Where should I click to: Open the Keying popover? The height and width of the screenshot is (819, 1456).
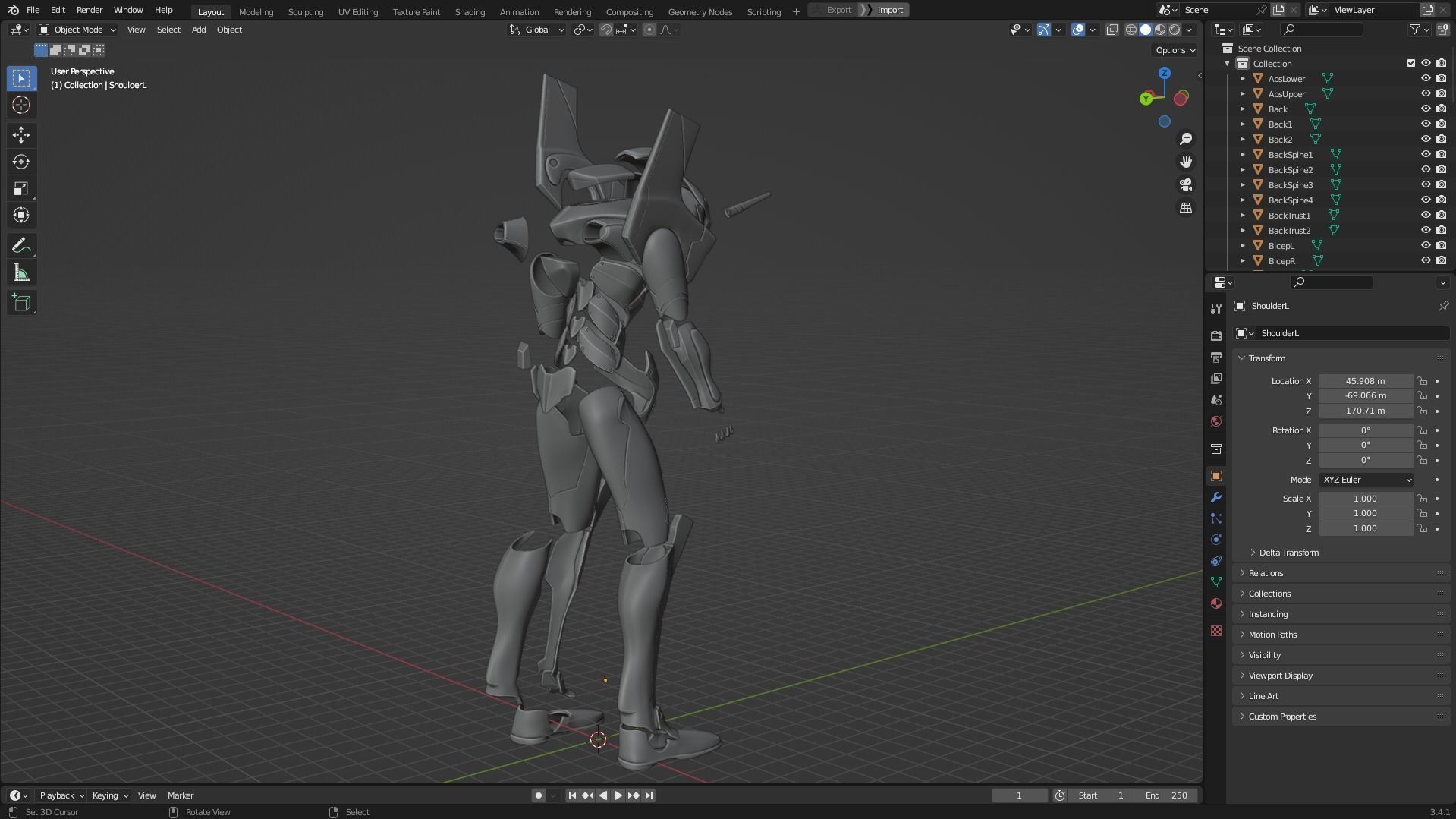[109, 795]
